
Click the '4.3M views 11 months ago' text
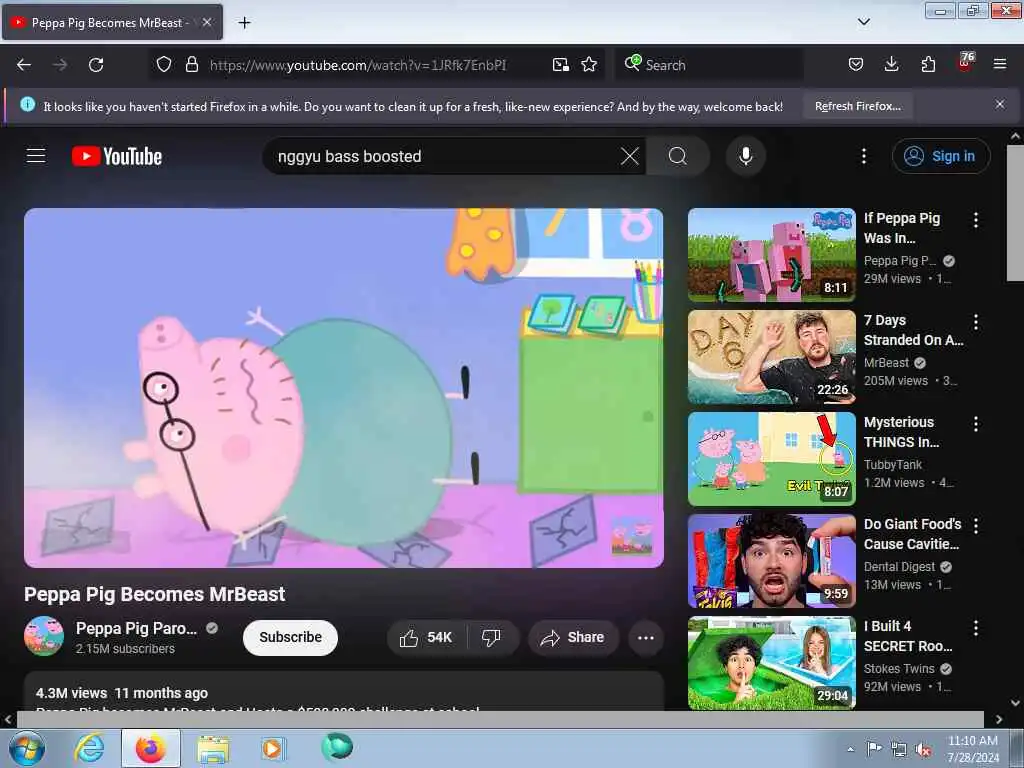(x=122, y=693)
